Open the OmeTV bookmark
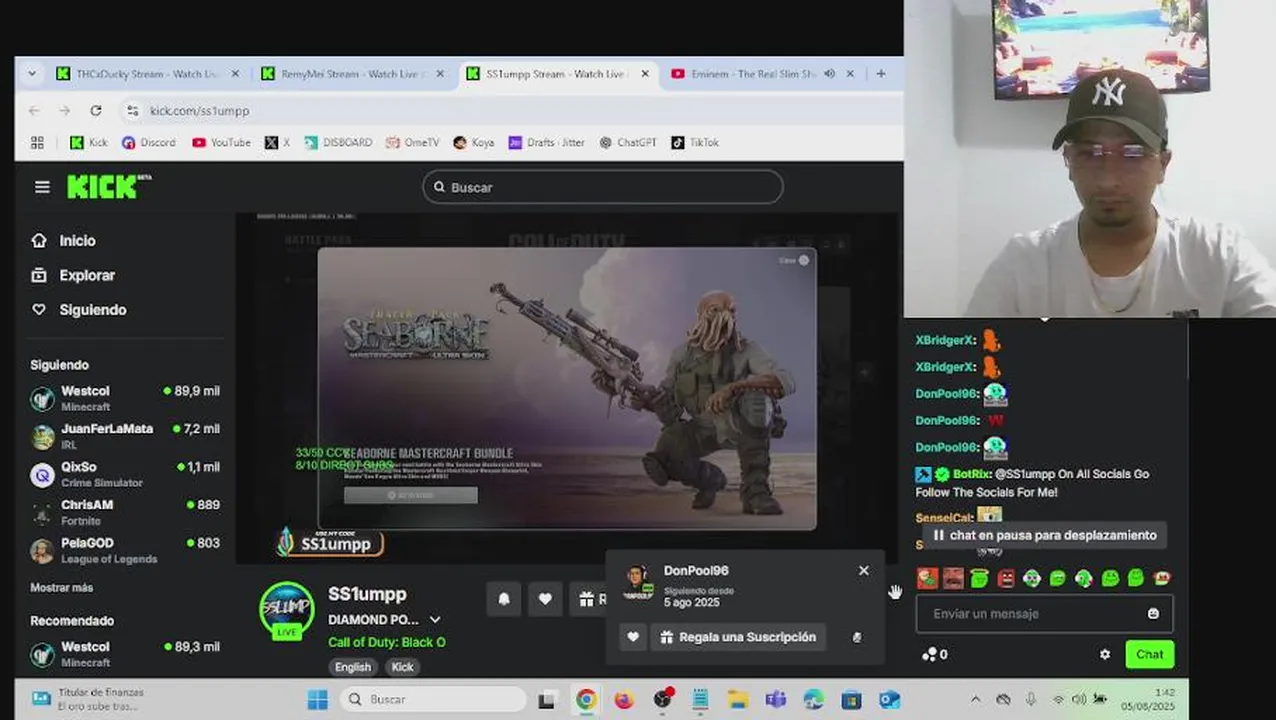Image resolution: width=1276 pixels, height=720 pixels. click(412, 143)
